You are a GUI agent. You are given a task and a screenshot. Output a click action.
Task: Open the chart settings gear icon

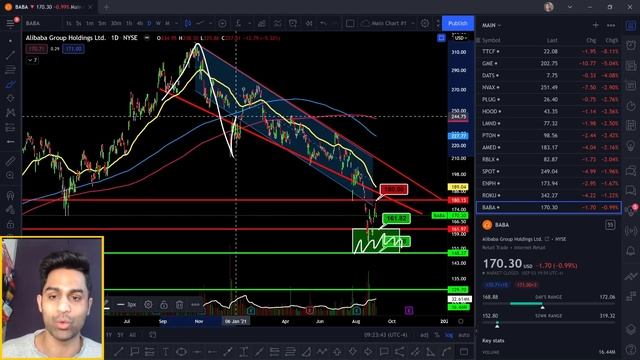pos(425,23)
